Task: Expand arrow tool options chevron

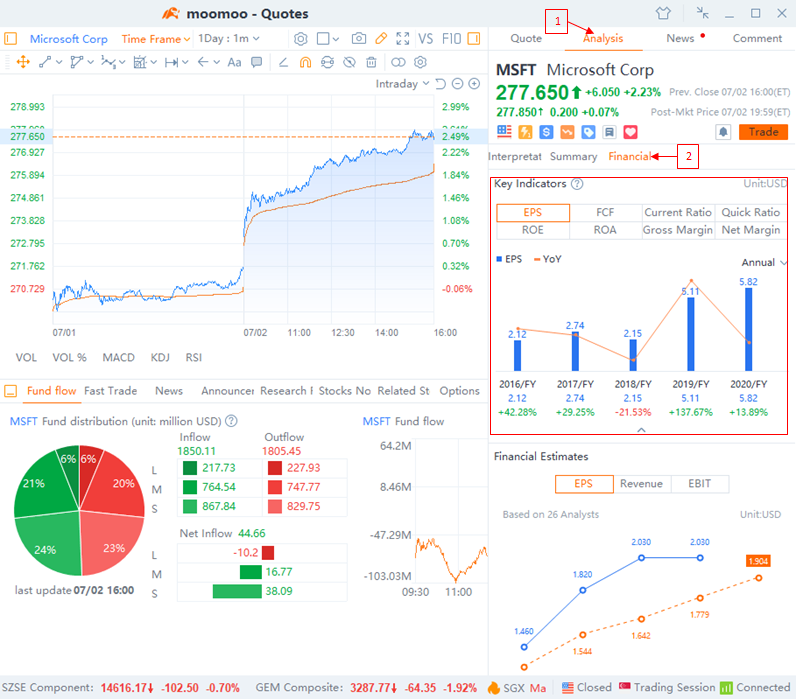Action: pos(217,62)
